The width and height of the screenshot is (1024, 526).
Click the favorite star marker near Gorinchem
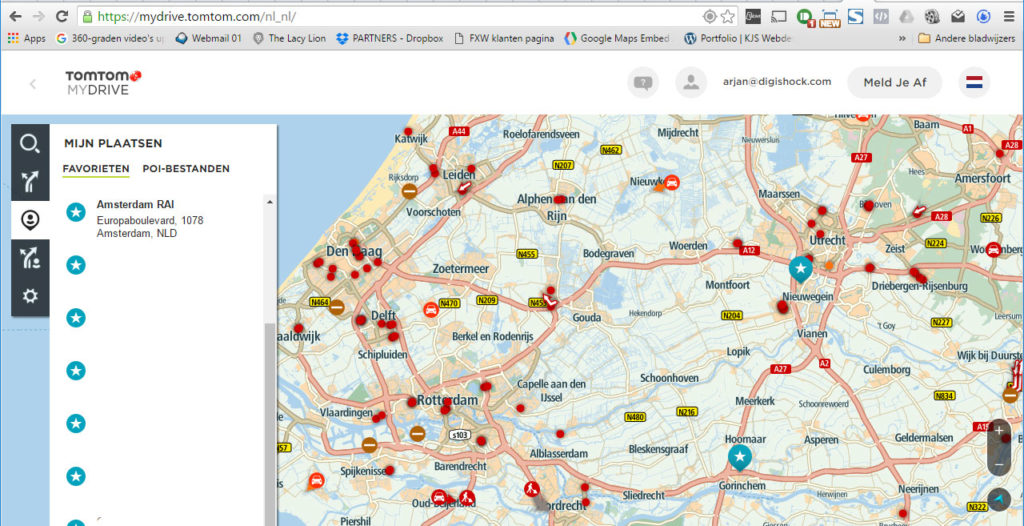click(740, 458)
